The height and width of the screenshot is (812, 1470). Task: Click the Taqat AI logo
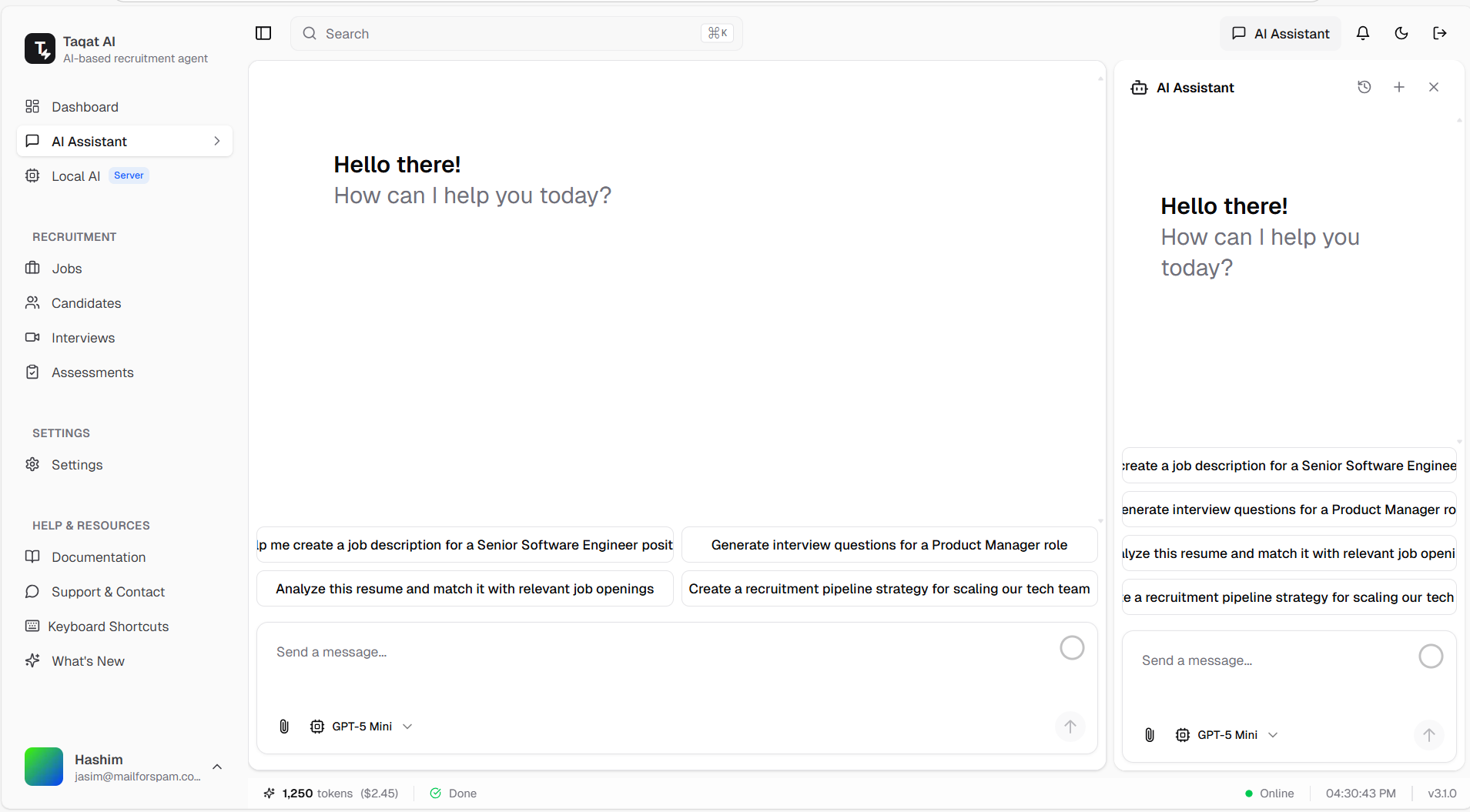click(40, 48)
